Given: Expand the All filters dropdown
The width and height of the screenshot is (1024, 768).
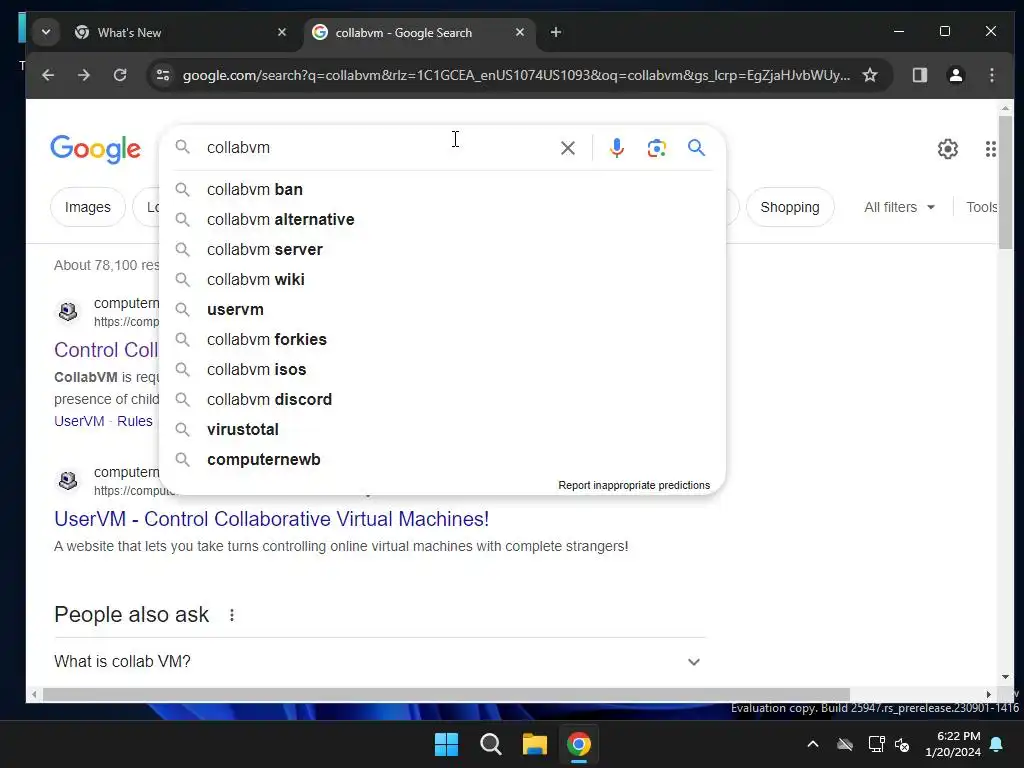Looking at the screenshot, I should click(x=899, y=207).
